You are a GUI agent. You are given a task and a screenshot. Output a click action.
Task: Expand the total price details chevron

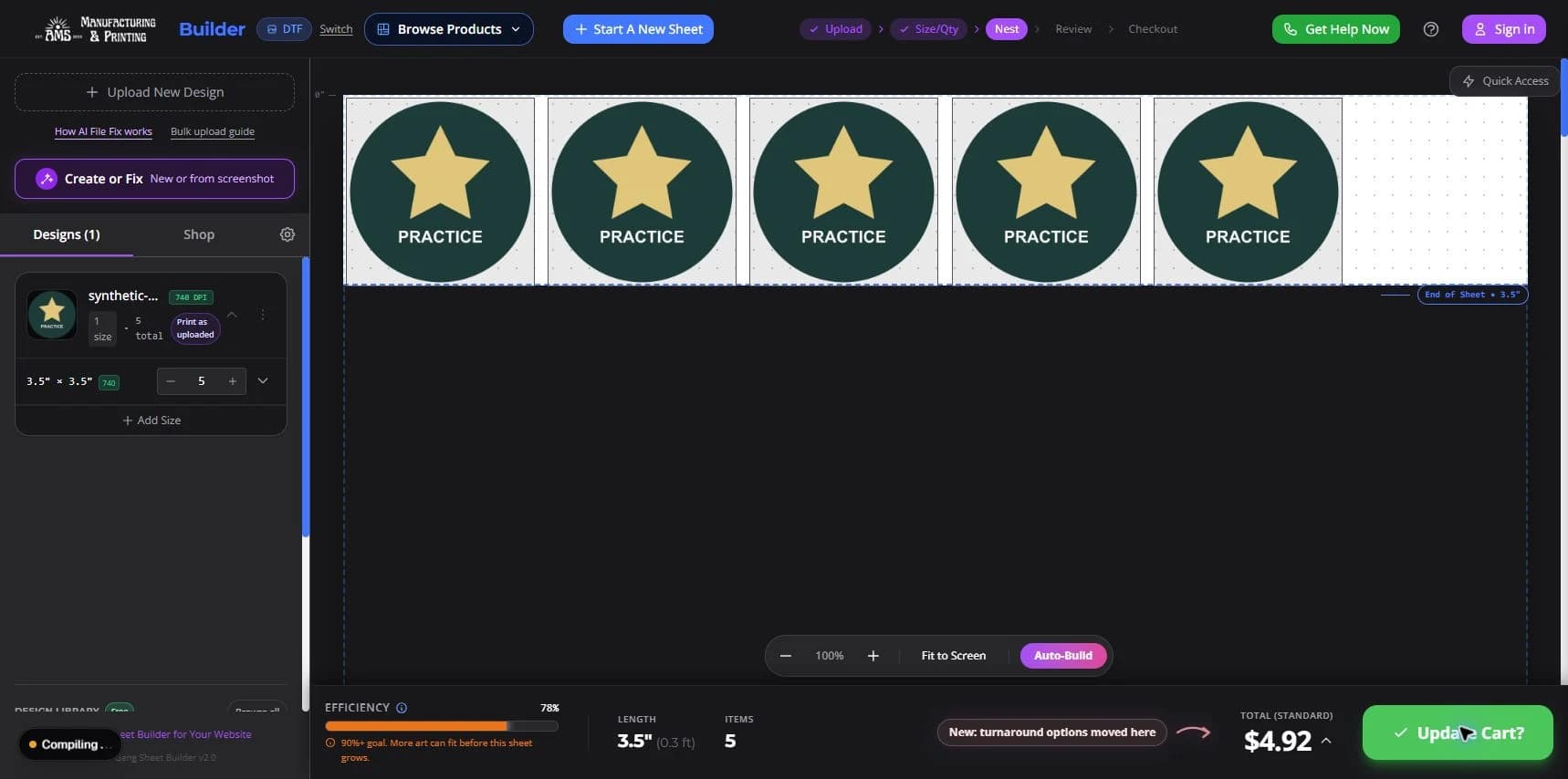point(1326,741)
